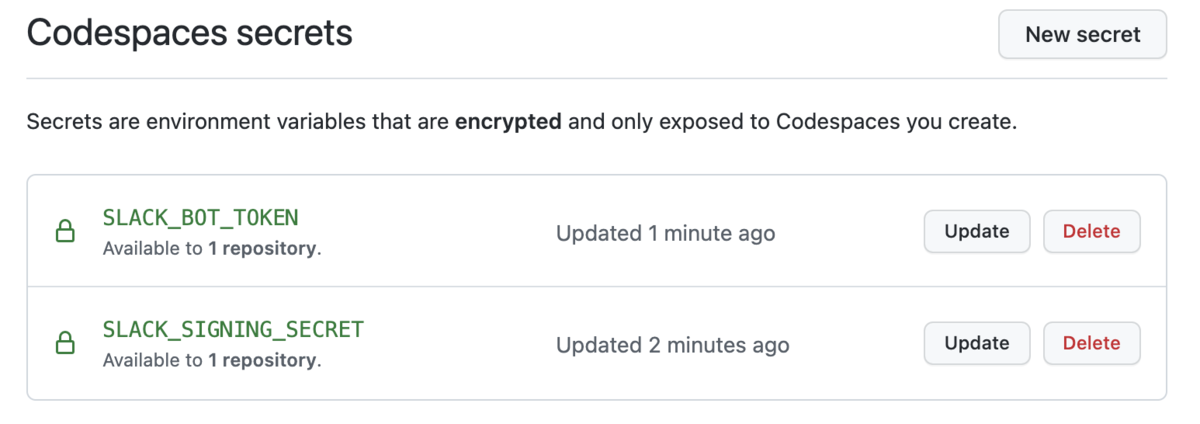
Task: Click '1 repository' under SLACK_SIGNING_SECRET
Action: (262, 360)
